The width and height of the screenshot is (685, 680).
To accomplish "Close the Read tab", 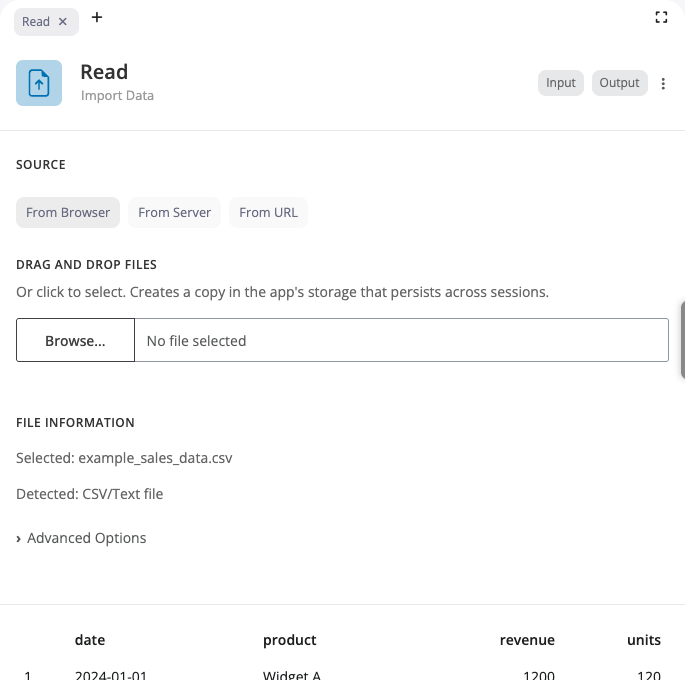I will point(63,22).
